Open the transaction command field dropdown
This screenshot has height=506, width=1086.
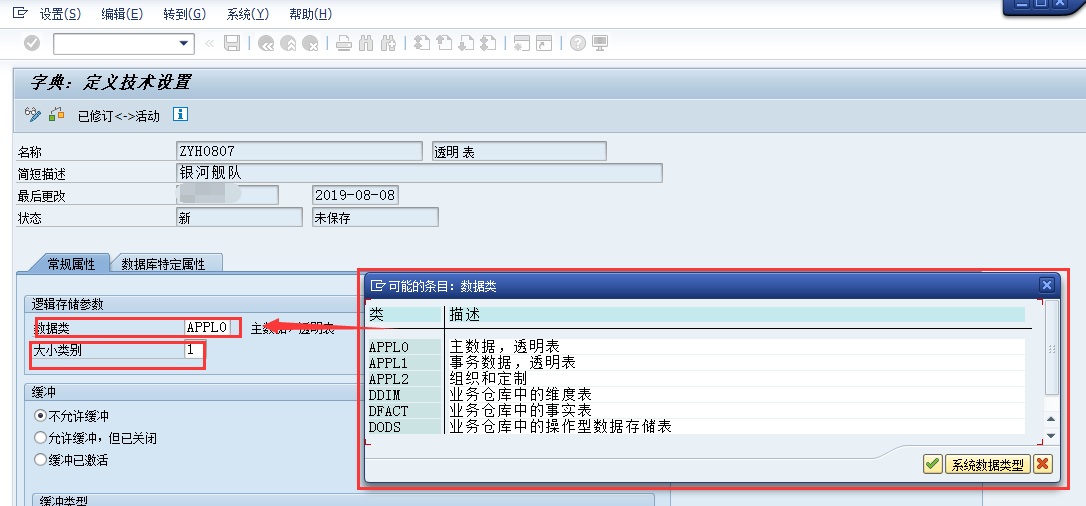[184, 44]
